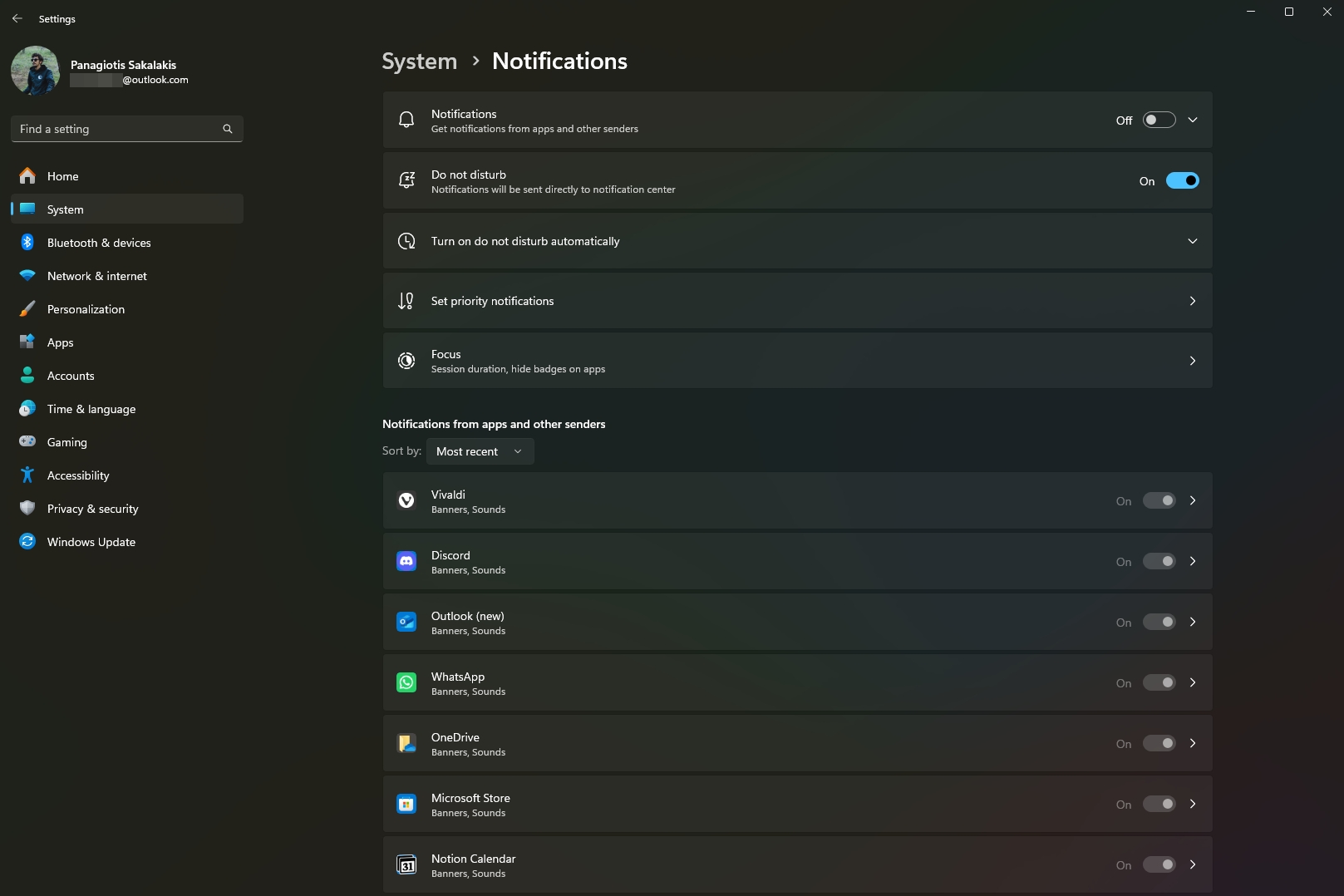Click the Vivaldi app icon
The width and height of the screenshot is (1344, 896).
(x=406, y=500)
